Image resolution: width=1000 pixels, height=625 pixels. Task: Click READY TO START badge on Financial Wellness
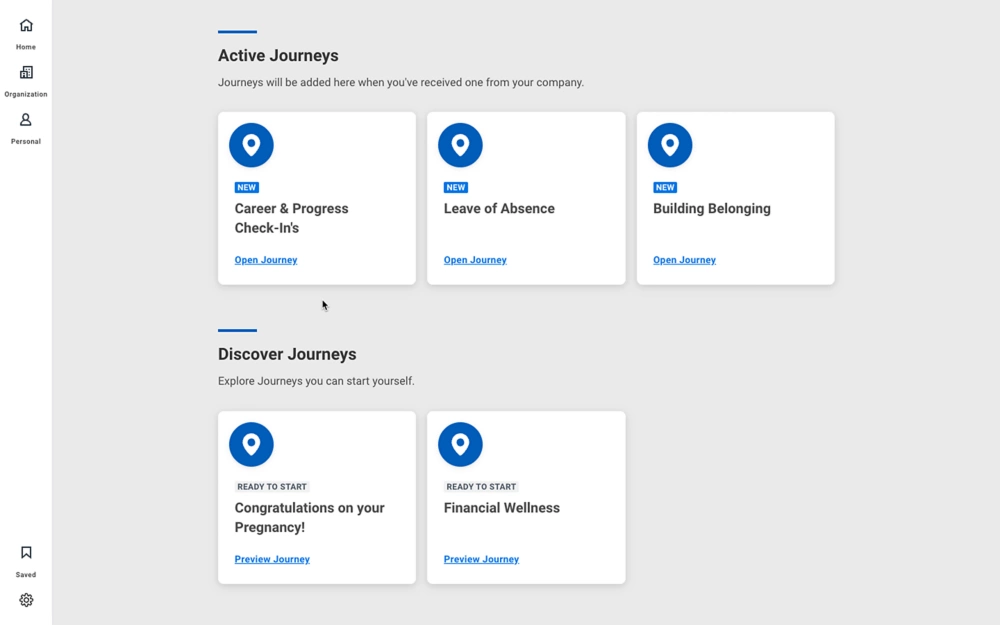pos(481,487)
